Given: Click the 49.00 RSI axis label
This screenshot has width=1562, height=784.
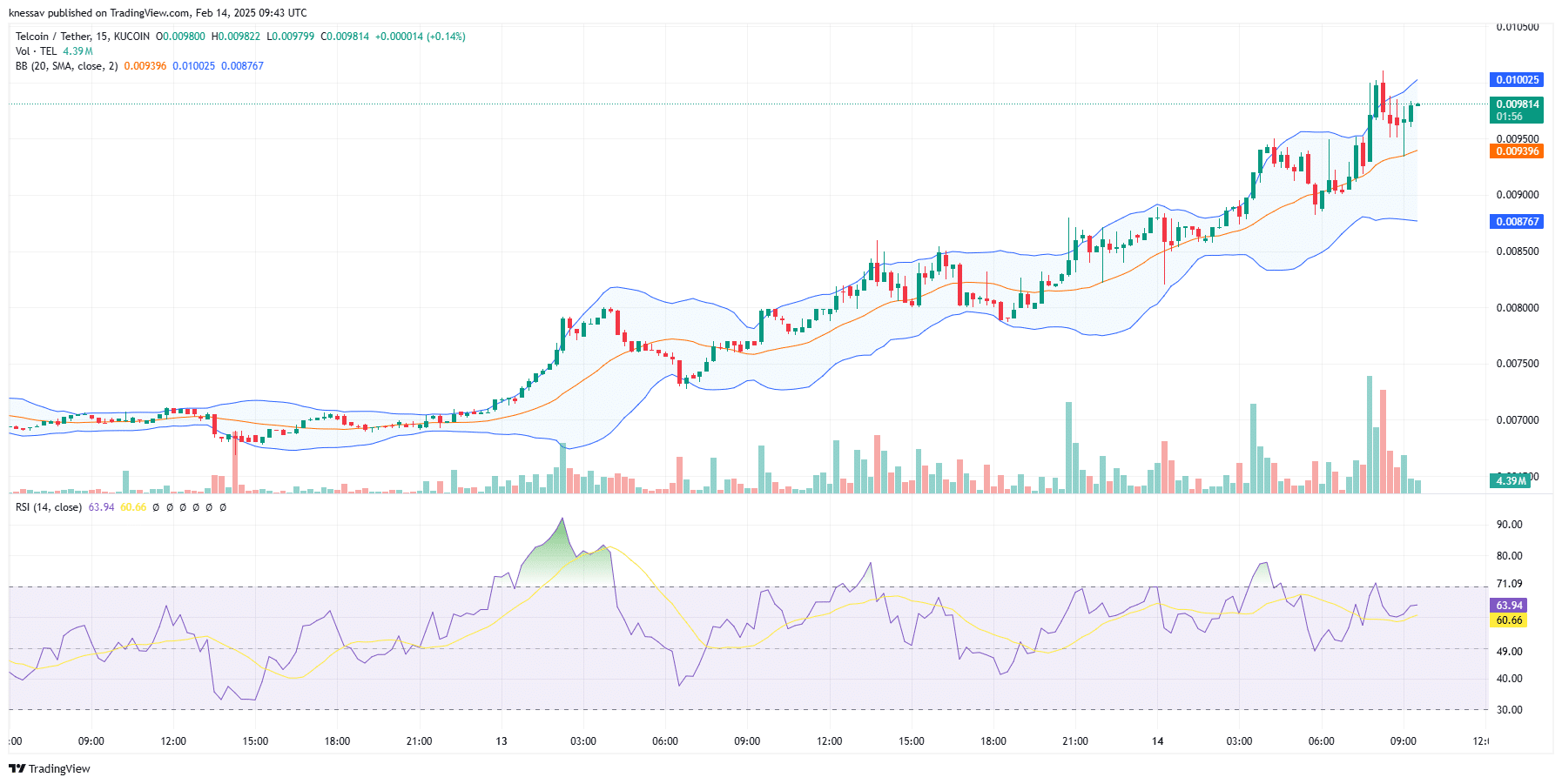Looking at the screenshot, I should pyautogui.click(x=1509, y=652).
